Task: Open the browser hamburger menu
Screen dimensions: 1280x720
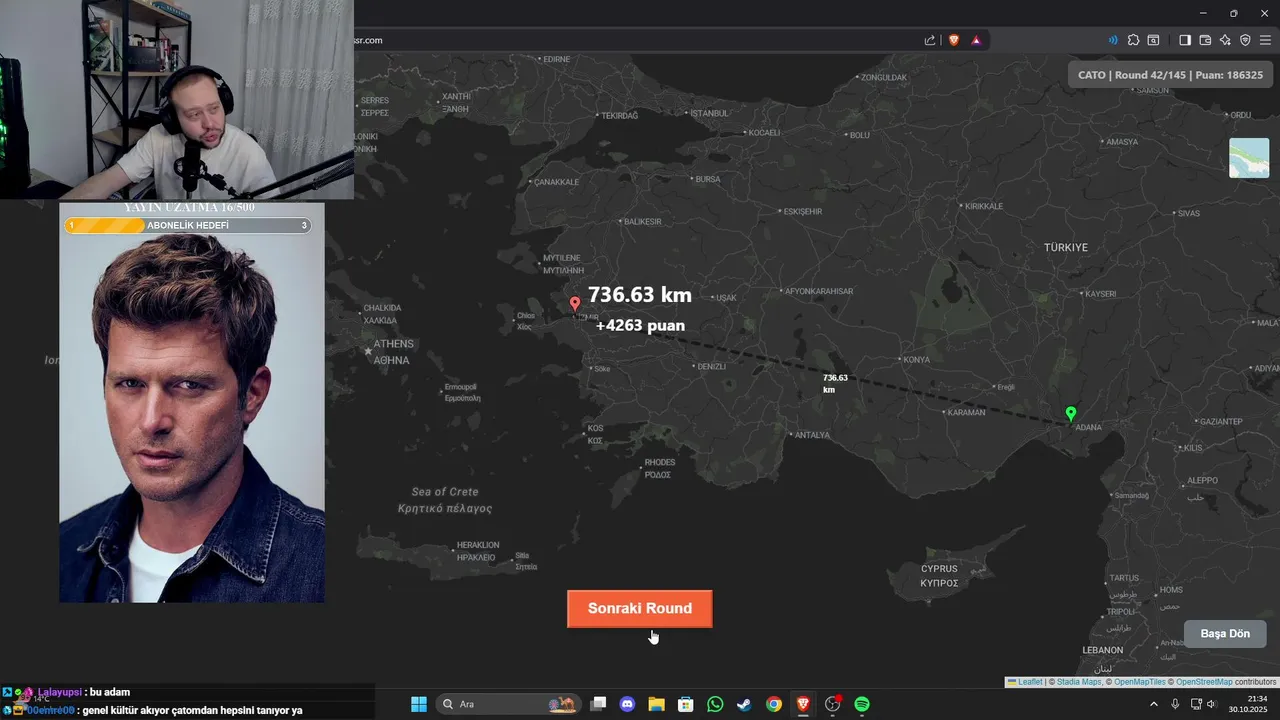Action: point(1265,40)
